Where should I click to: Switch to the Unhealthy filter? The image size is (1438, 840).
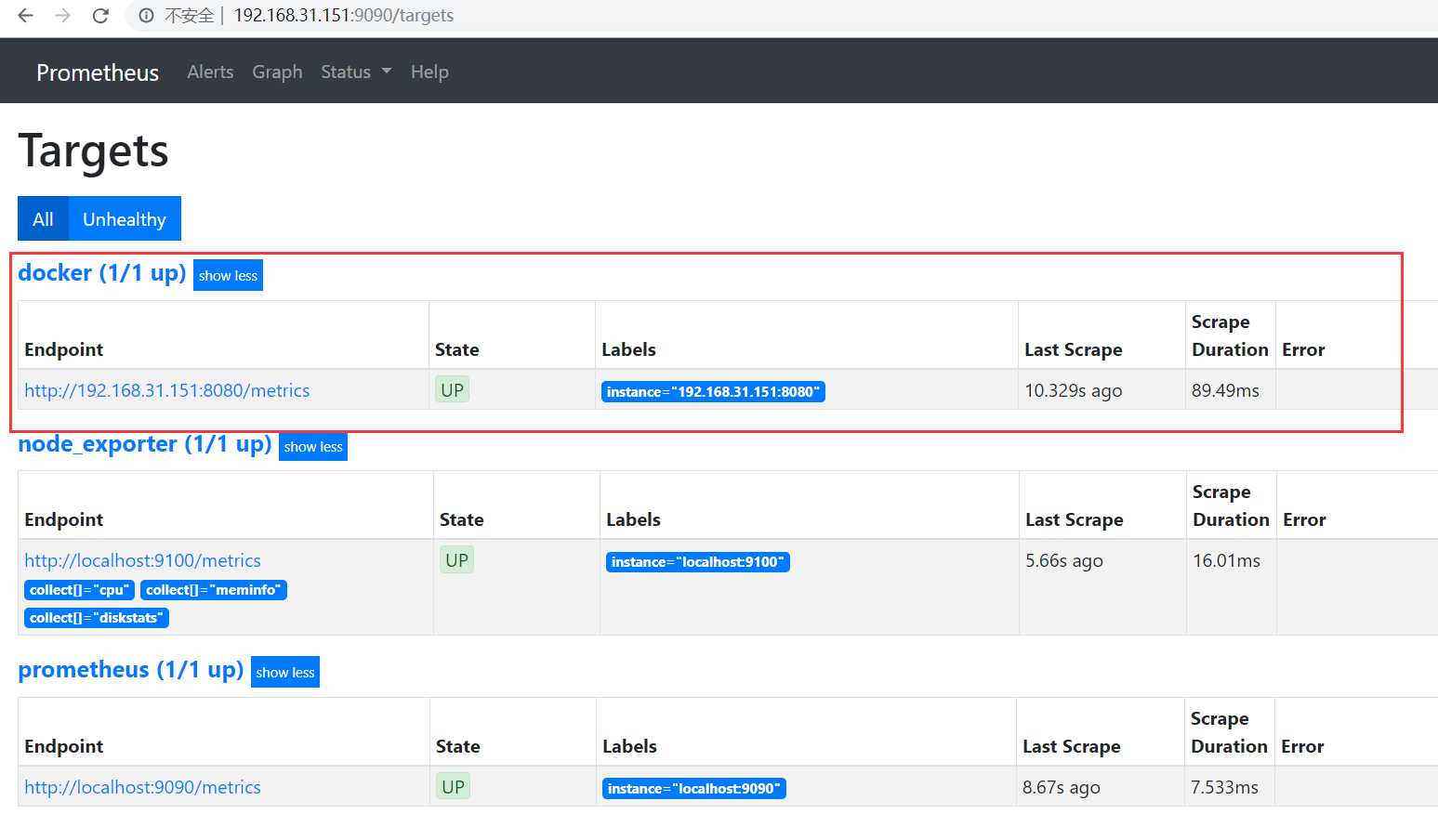[125, 219]
